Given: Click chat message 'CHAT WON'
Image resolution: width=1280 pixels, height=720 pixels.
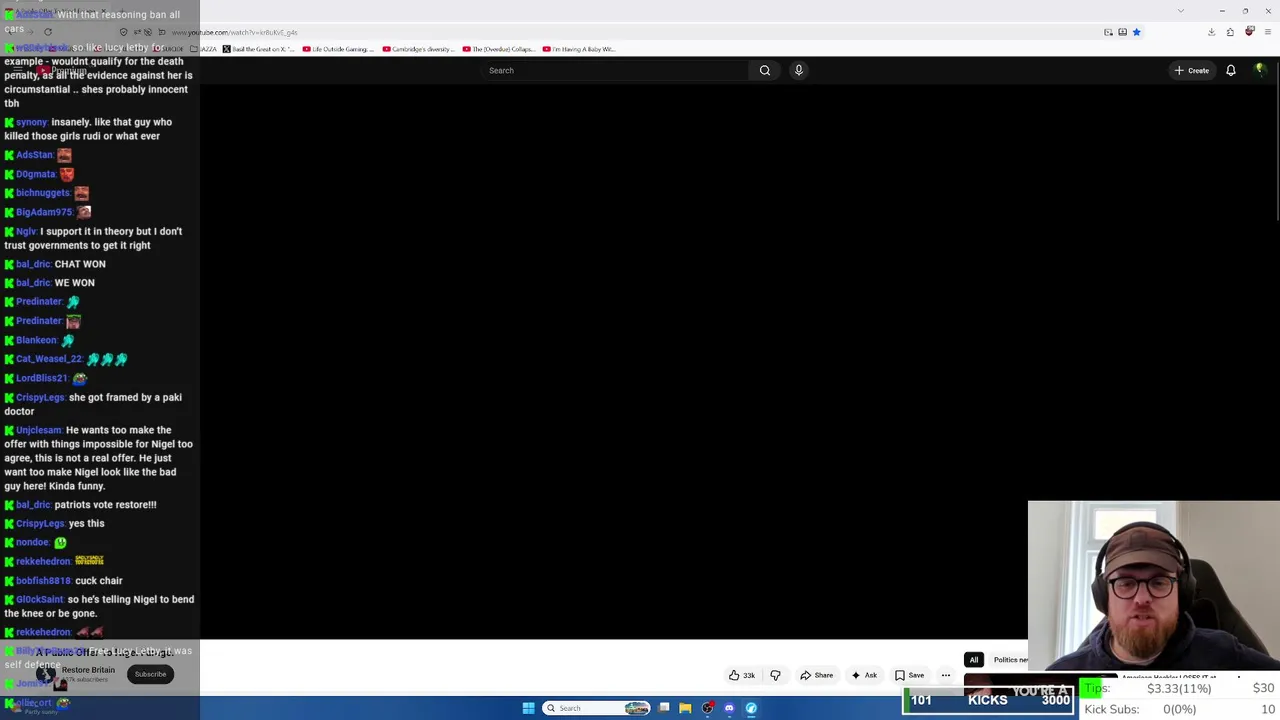Looking at the screenshot, I should pos(80,264).
